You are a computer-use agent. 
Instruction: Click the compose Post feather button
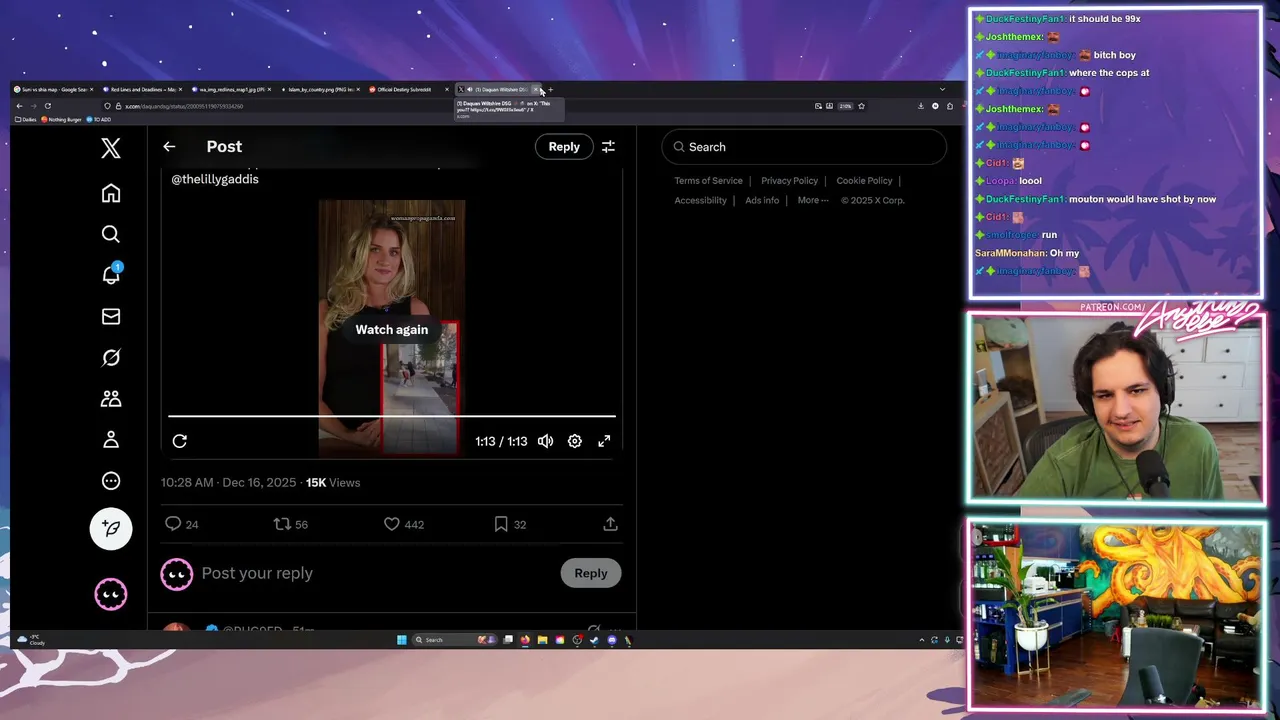click(x=111, y=529)
